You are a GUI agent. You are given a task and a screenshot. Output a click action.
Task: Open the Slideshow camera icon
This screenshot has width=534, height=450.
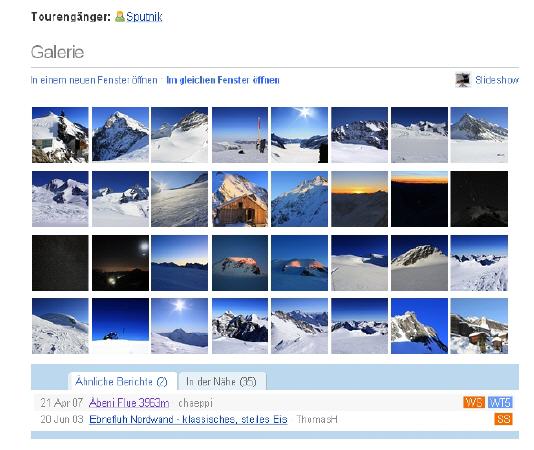click(462, 80)
